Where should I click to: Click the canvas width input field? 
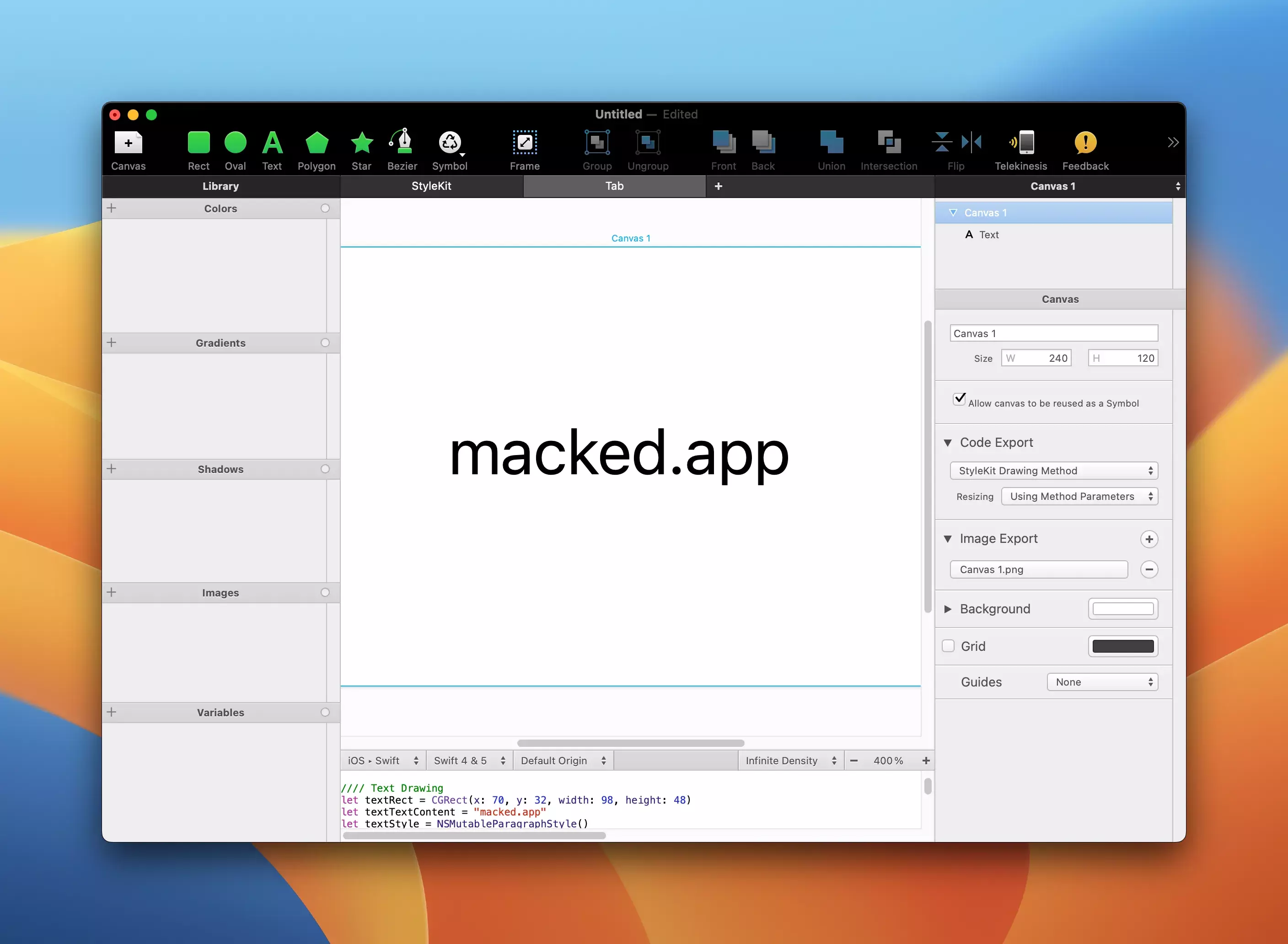1036,358
